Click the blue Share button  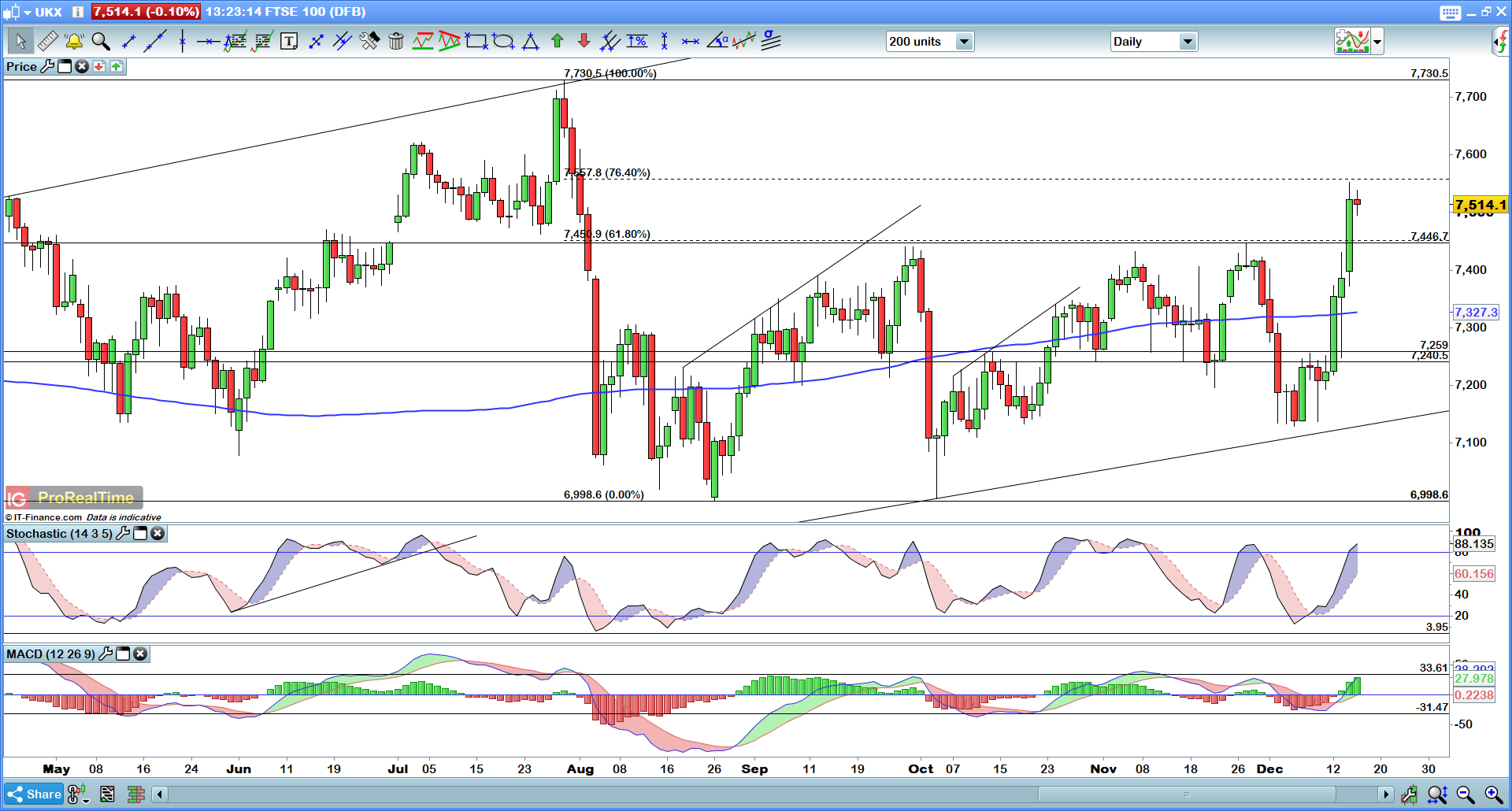(35, 794)
